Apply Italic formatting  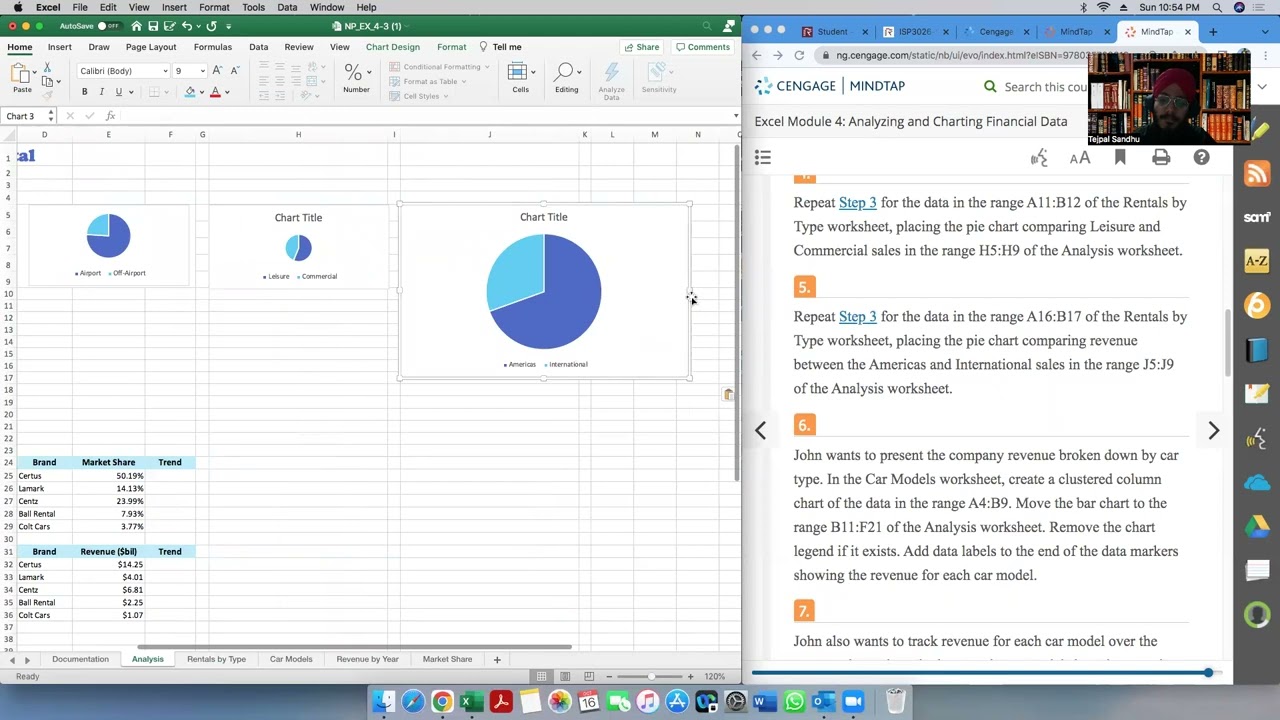(x=101, y=92)
